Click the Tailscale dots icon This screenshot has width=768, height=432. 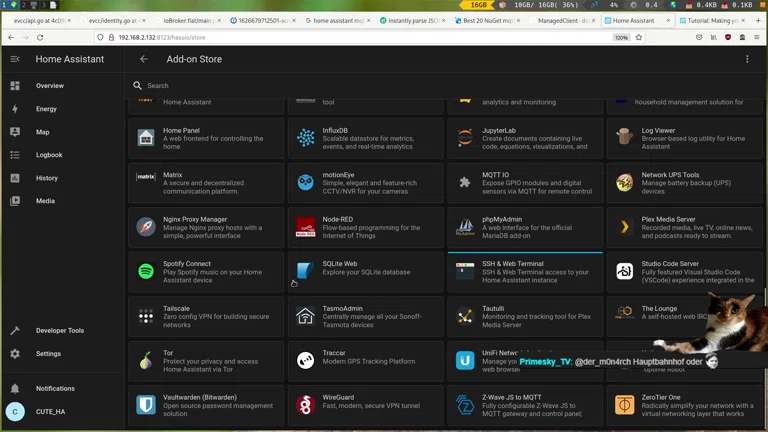(x=146, y=316)
